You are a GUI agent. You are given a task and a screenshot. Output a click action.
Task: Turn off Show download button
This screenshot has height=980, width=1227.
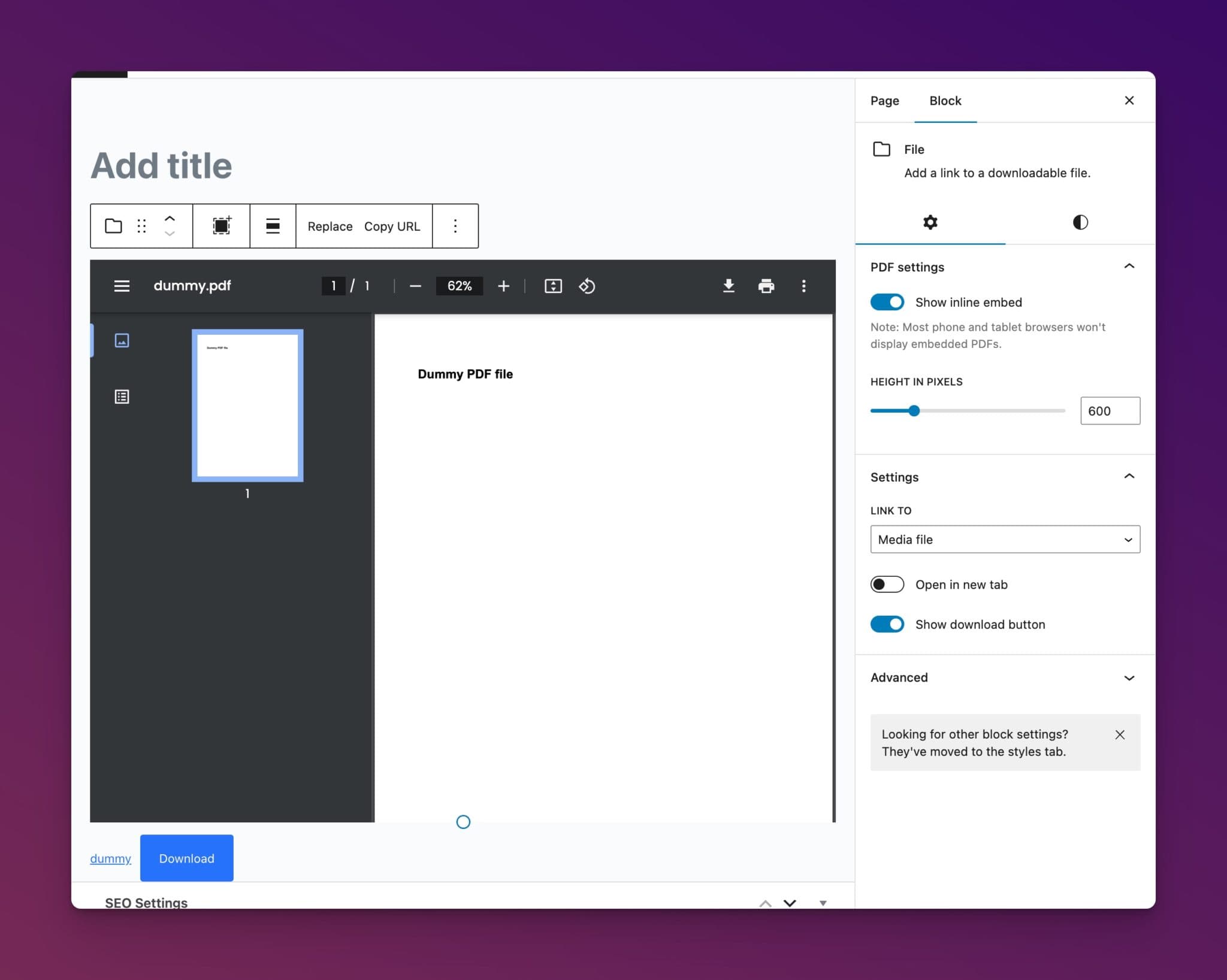point(887,624)
